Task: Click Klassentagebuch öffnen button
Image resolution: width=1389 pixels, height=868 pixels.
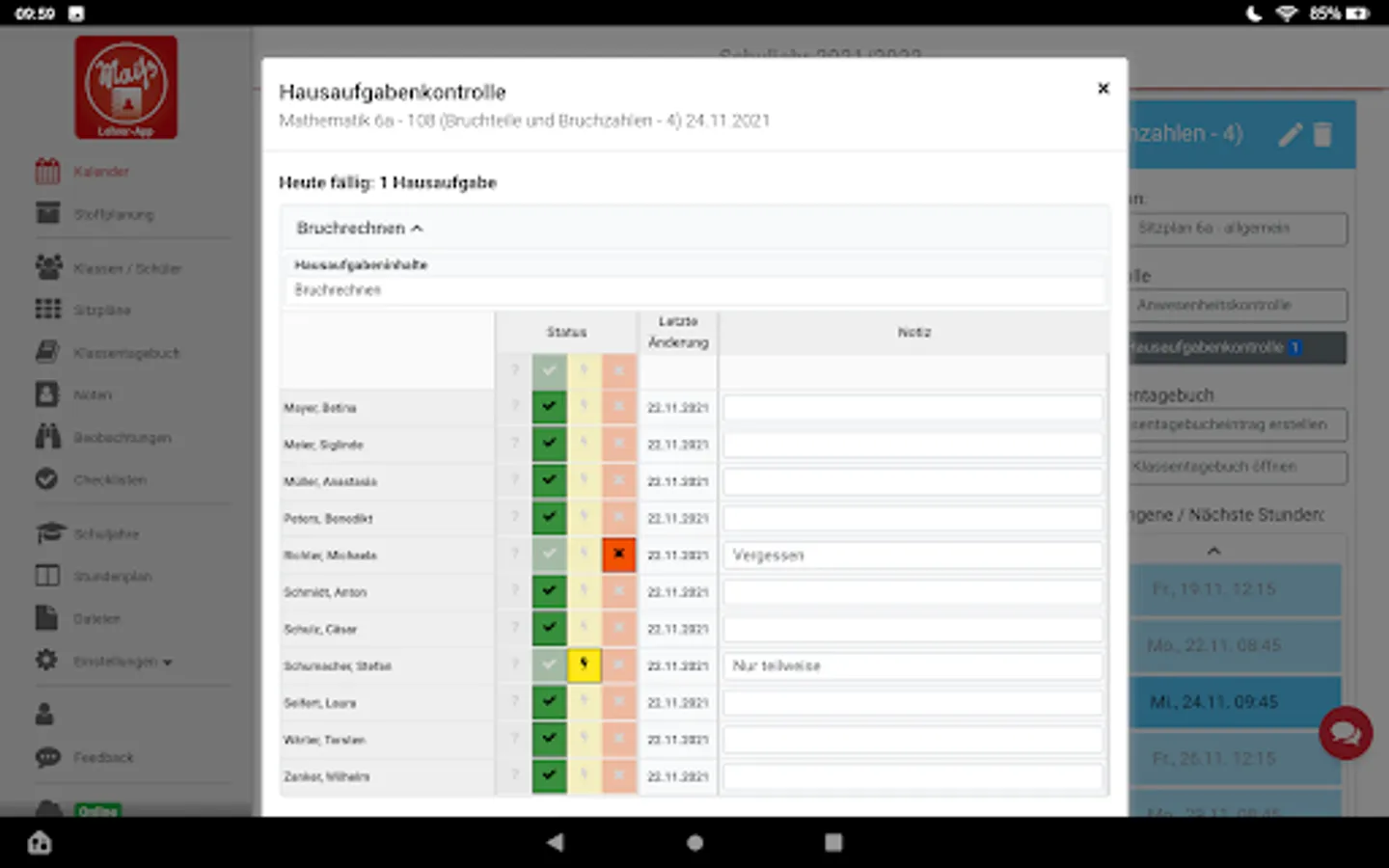Action: pos(1238,468)
